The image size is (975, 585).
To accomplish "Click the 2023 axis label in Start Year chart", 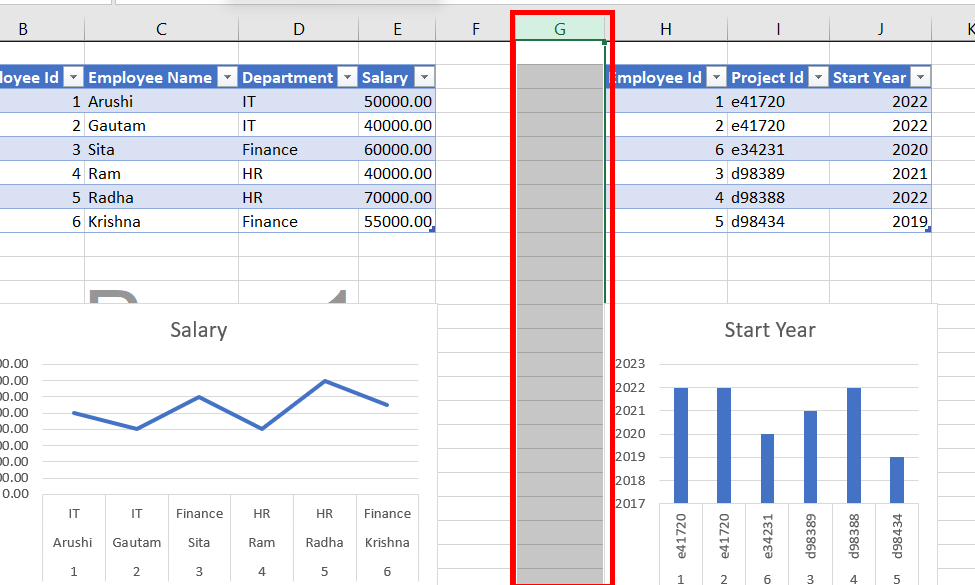I will click(630, 364).
